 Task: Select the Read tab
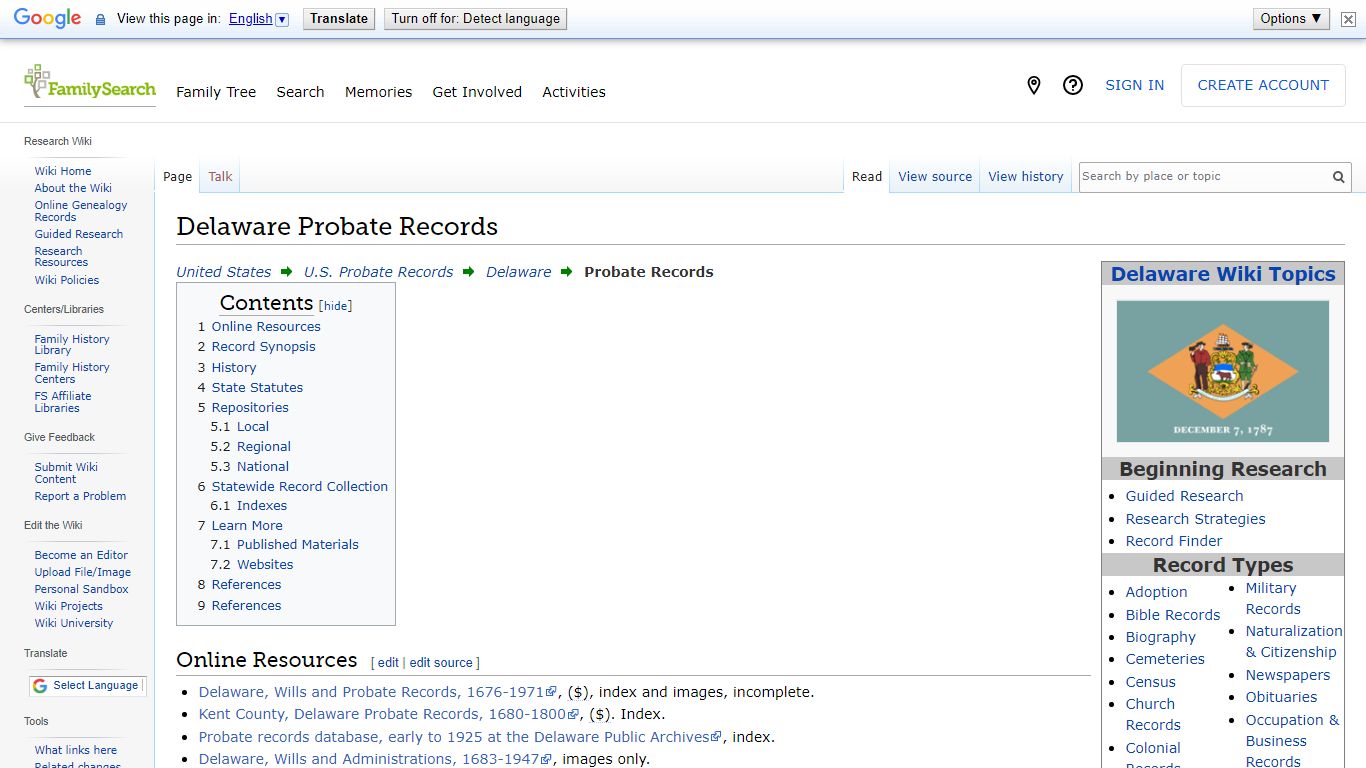[x=867, y=177]
